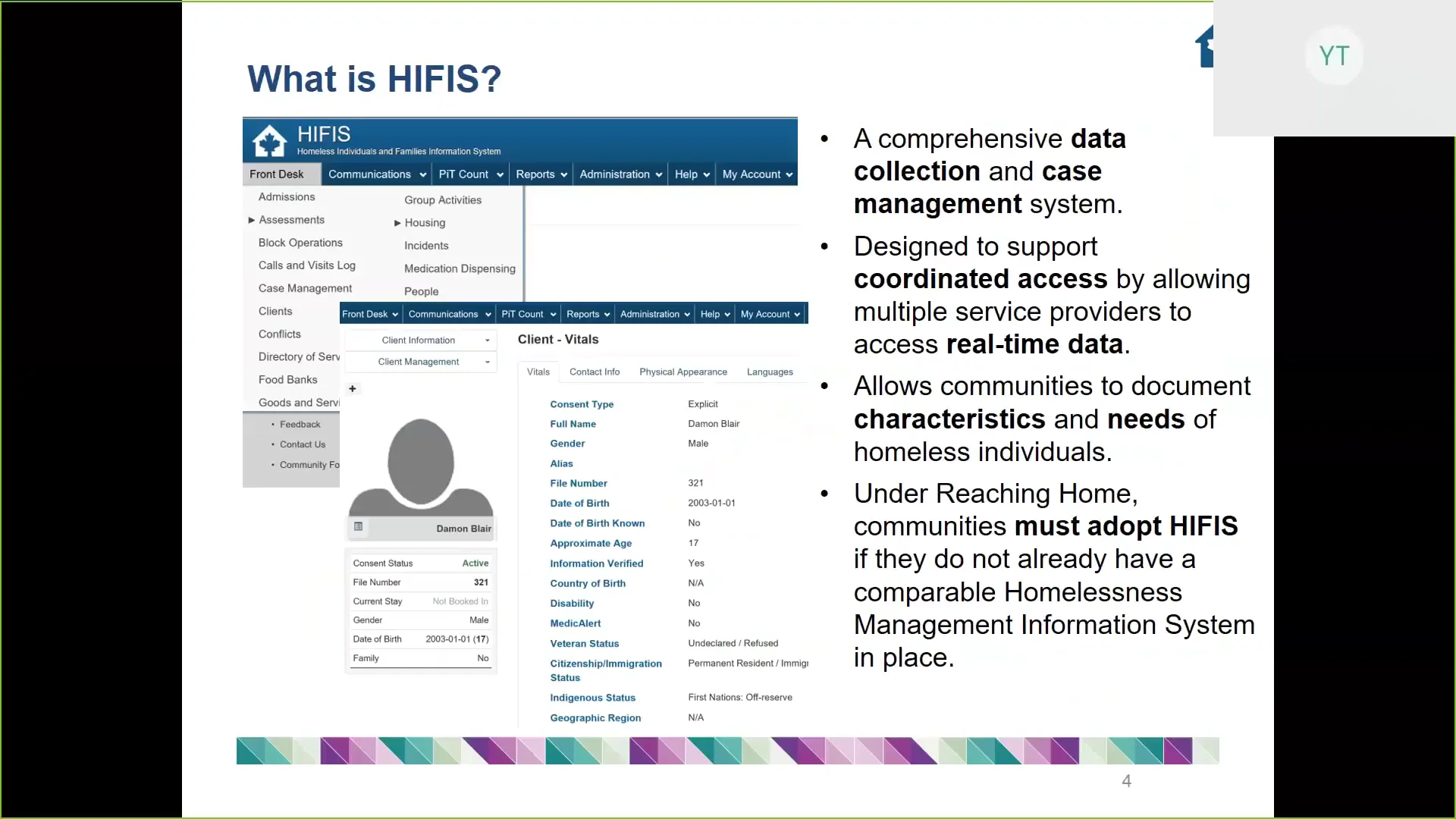Click the table icon beside Damon Blair's name
Image resolution: width=1456 pixels, height=819 pixels.
358,526
